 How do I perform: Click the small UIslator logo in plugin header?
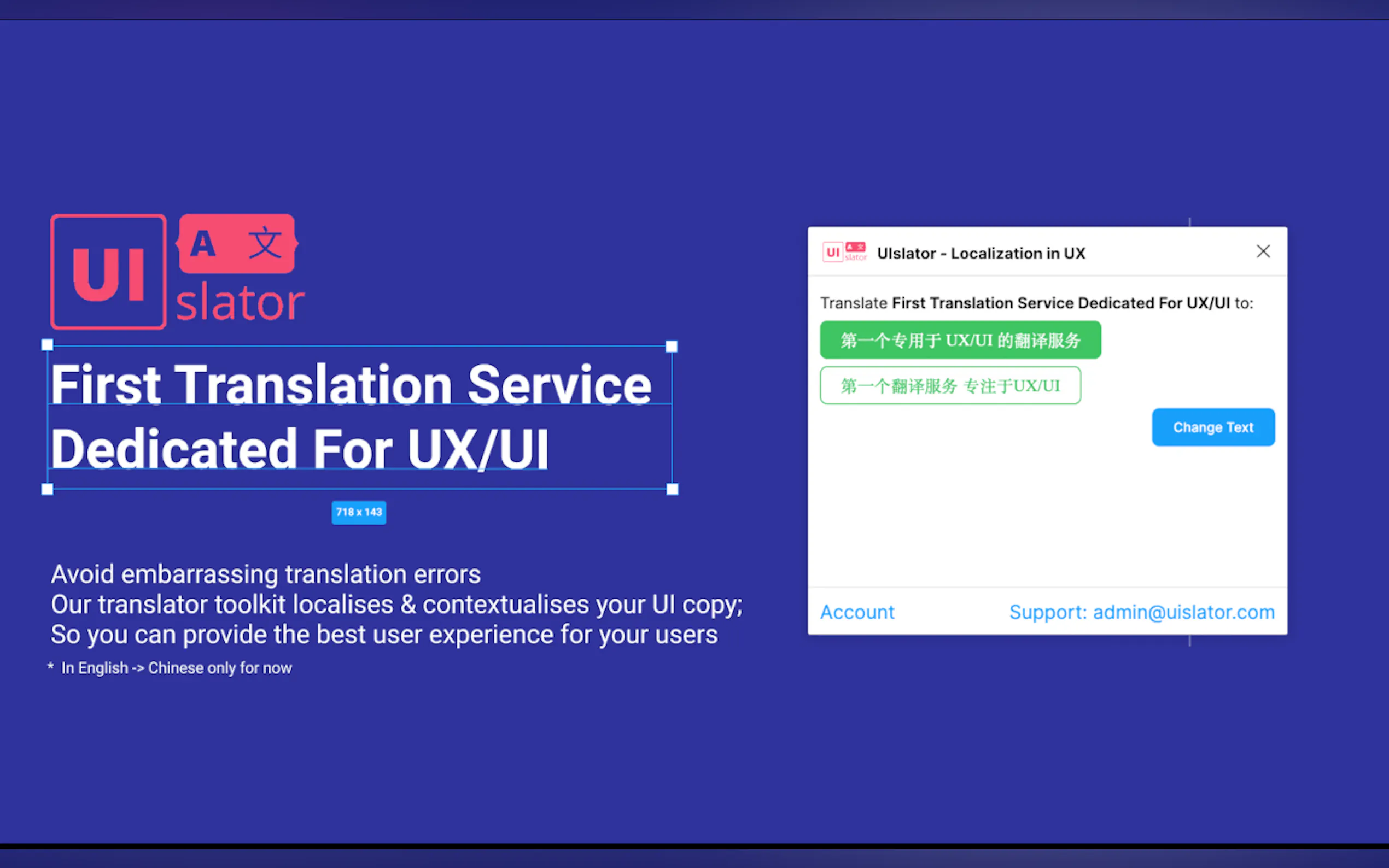pos(844,252)
